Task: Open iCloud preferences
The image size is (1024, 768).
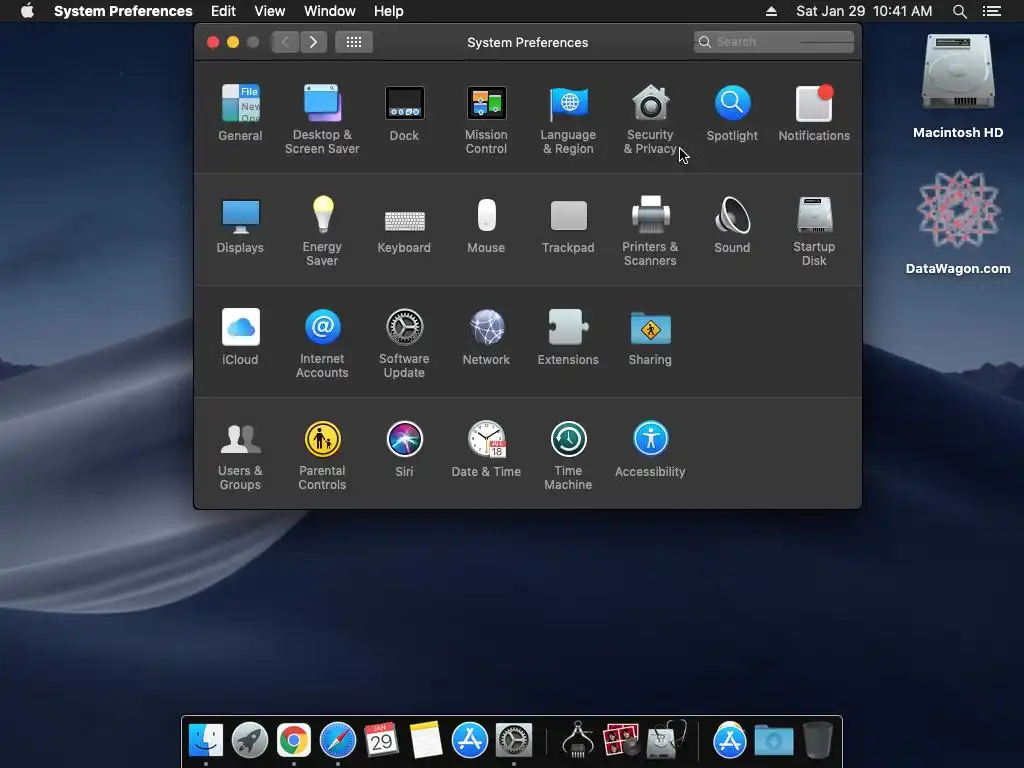Action: [x=240, y=337]
